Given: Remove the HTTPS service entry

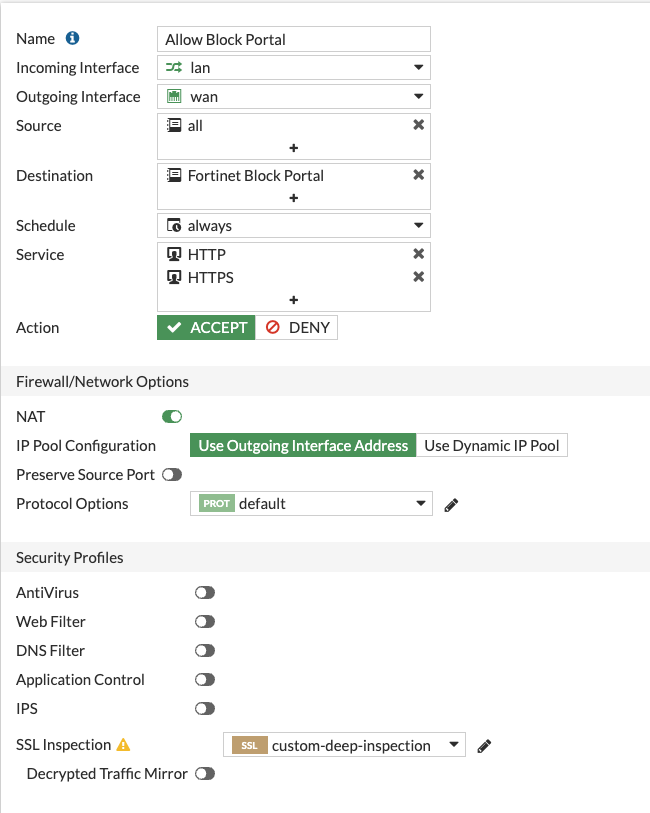Looking at the screenshot, I should point(419,277).
